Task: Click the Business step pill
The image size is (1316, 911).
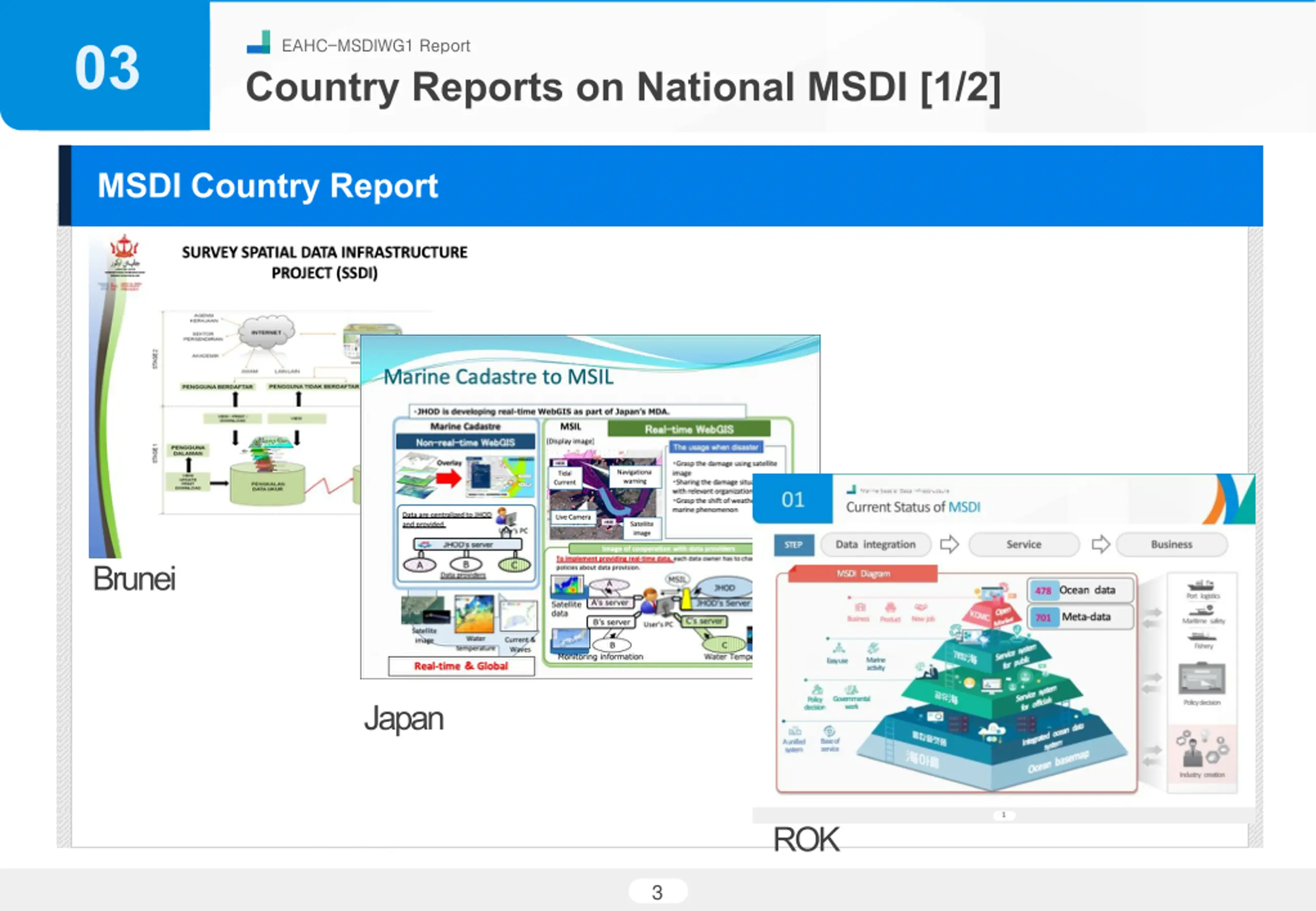Action: click(1172, 544)
